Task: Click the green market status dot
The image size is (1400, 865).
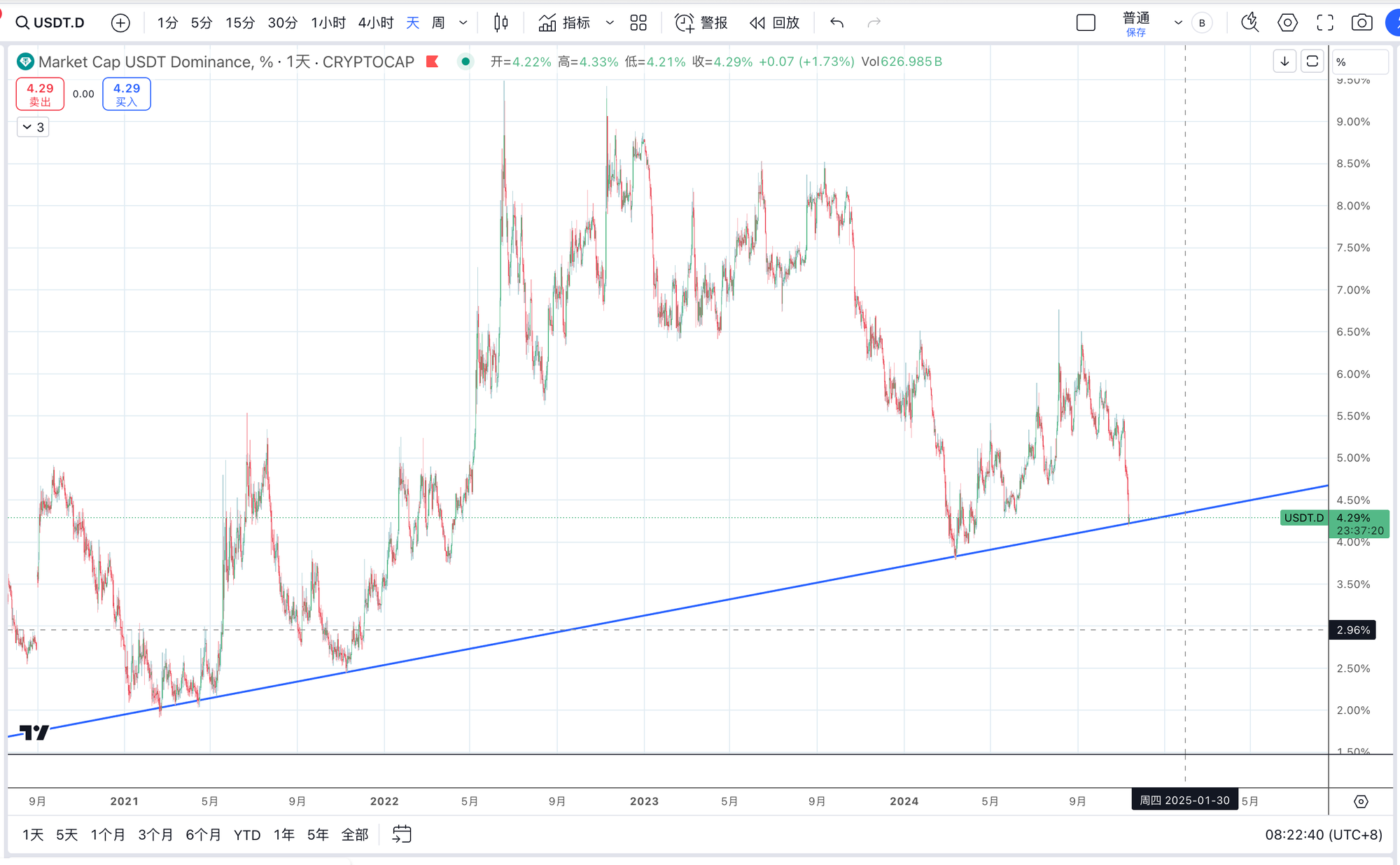Action: coord(465,62)
